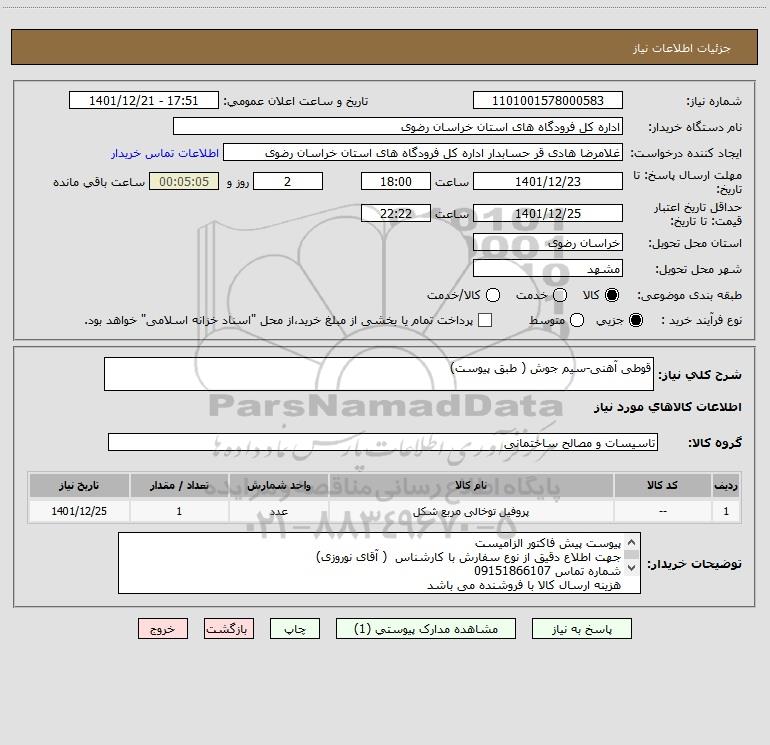Screen dimensions: 770x745
Task: Click the row number 1 cell
Action: (x=726, y=511)
